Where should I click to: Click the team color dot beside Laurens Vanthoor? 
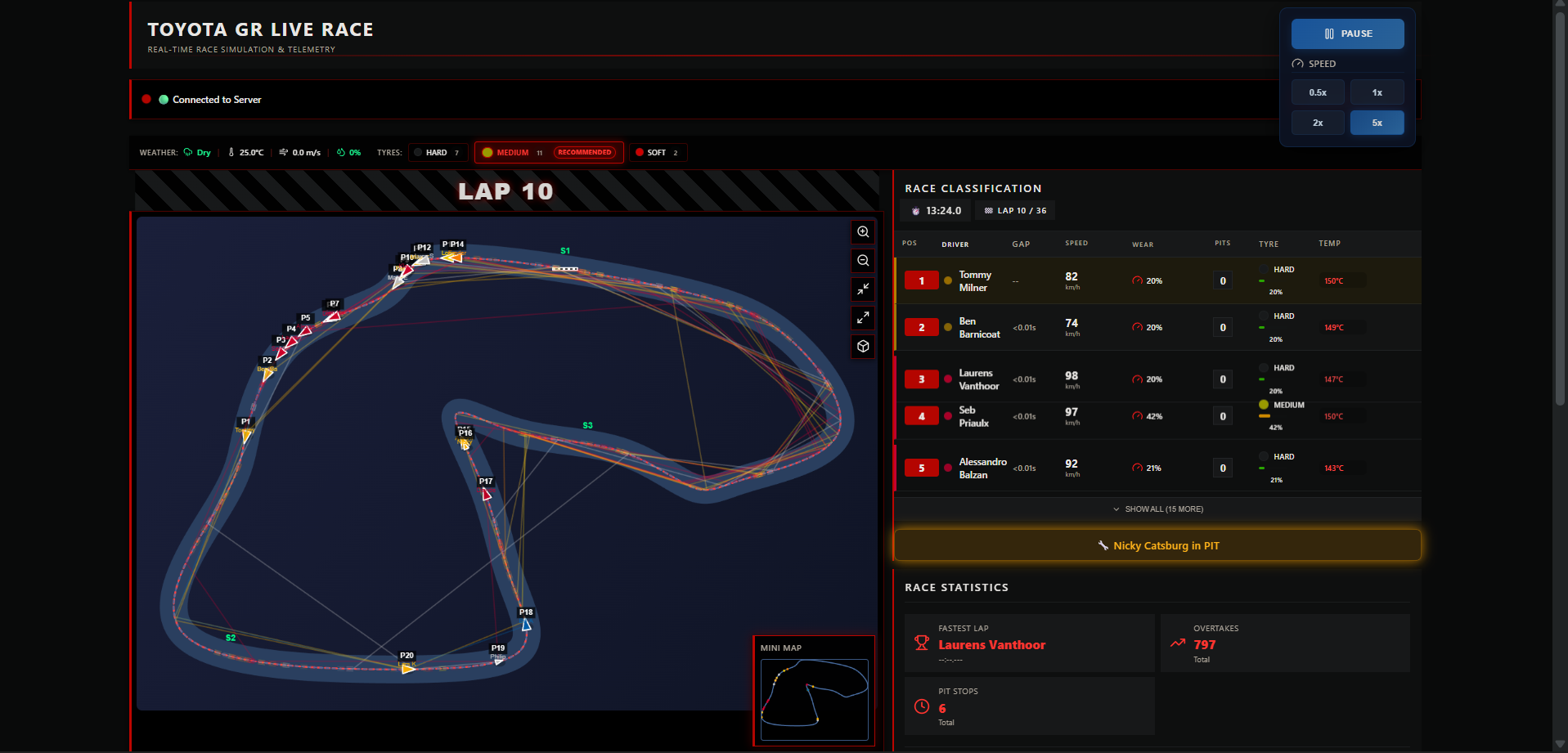tap(948, 379)
